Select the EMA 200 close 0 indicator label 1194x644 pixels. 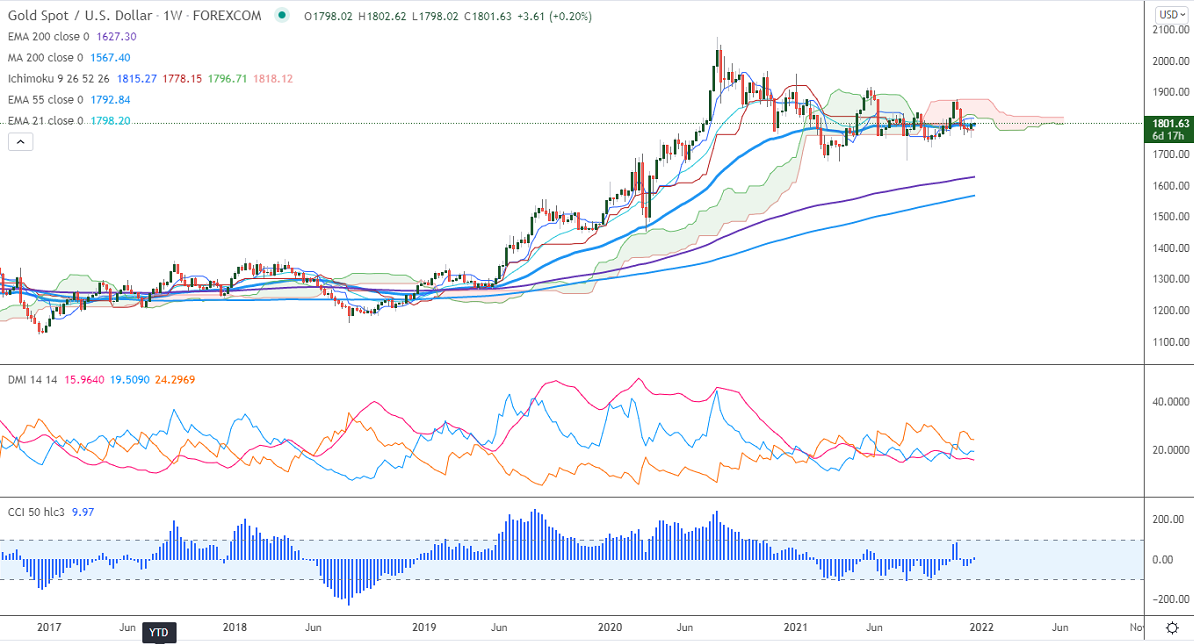(49, 37)
